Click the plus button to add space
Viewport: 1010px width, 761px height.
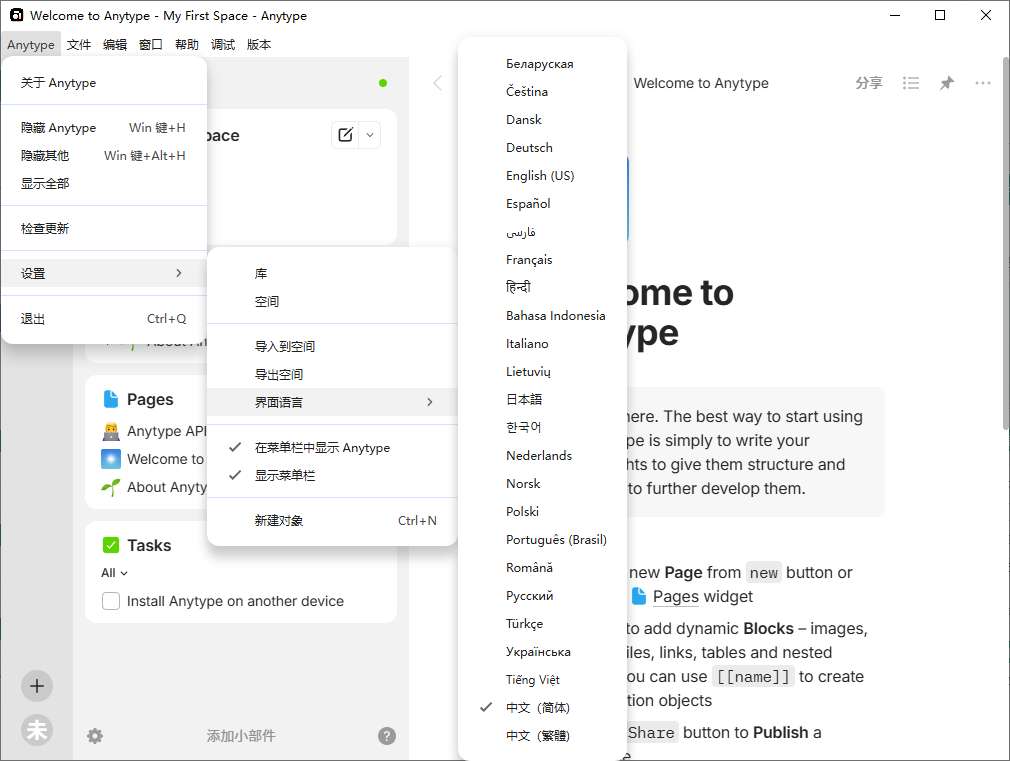tap(37, 686)
